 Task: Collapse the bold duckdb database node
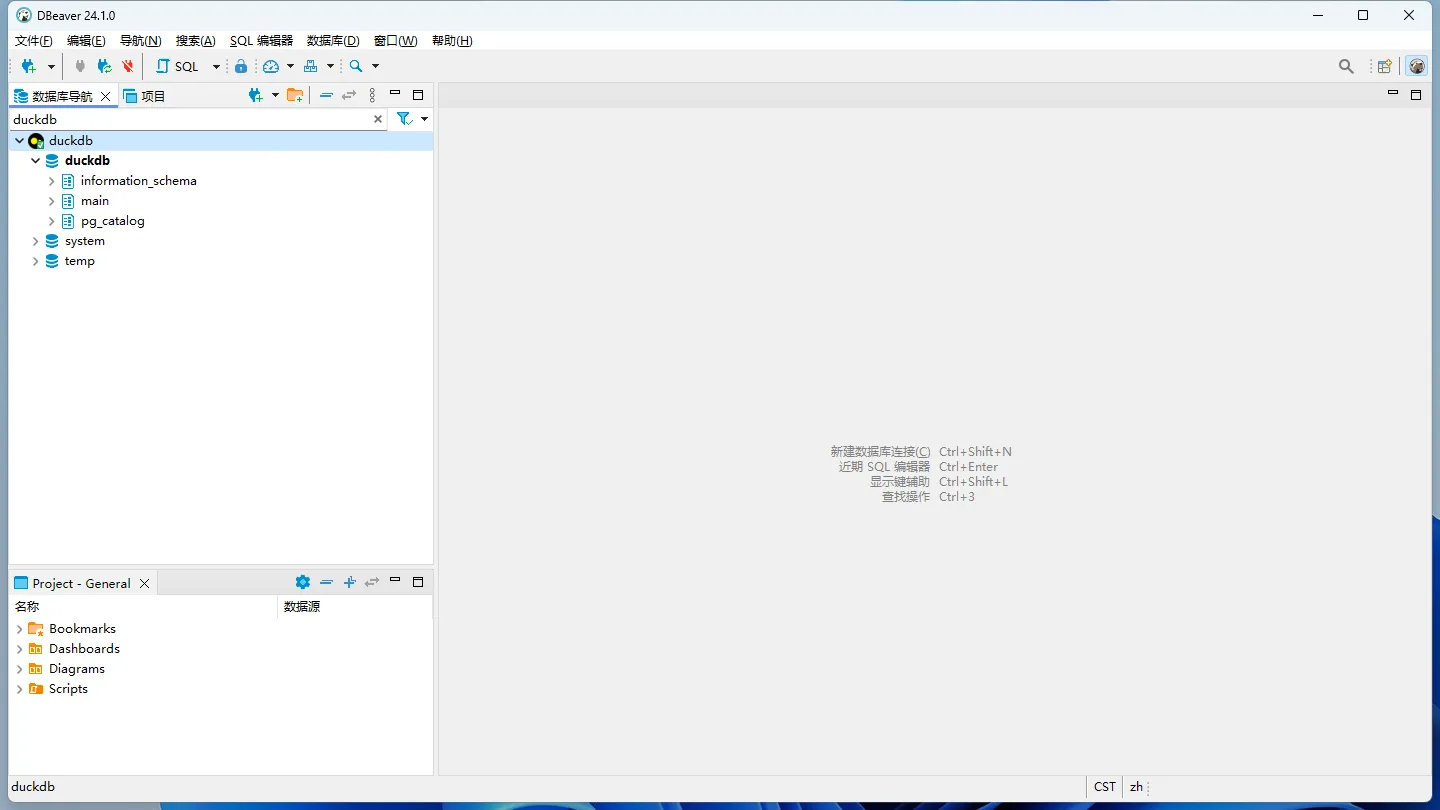tap(36, 161)
